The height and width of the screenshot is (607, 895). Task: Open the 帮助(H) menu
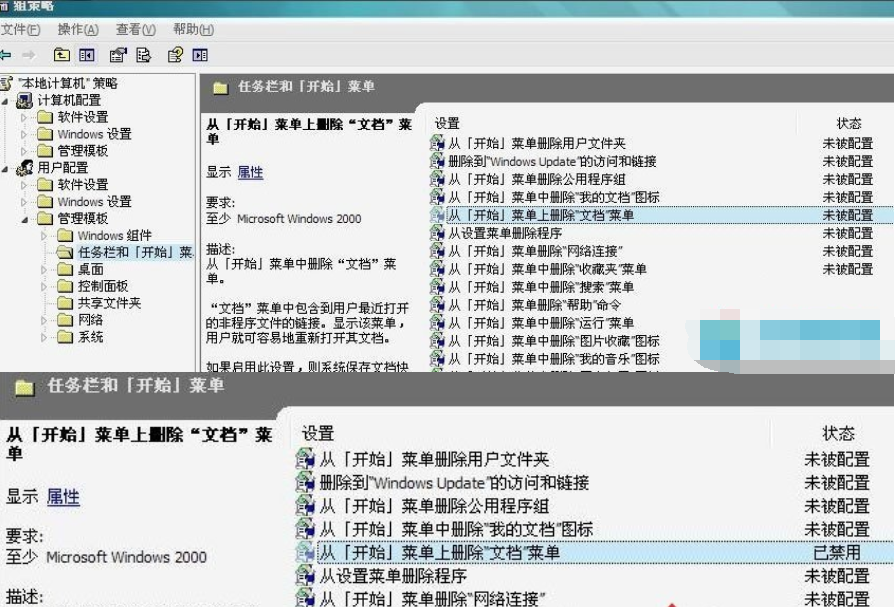(193, 30)
